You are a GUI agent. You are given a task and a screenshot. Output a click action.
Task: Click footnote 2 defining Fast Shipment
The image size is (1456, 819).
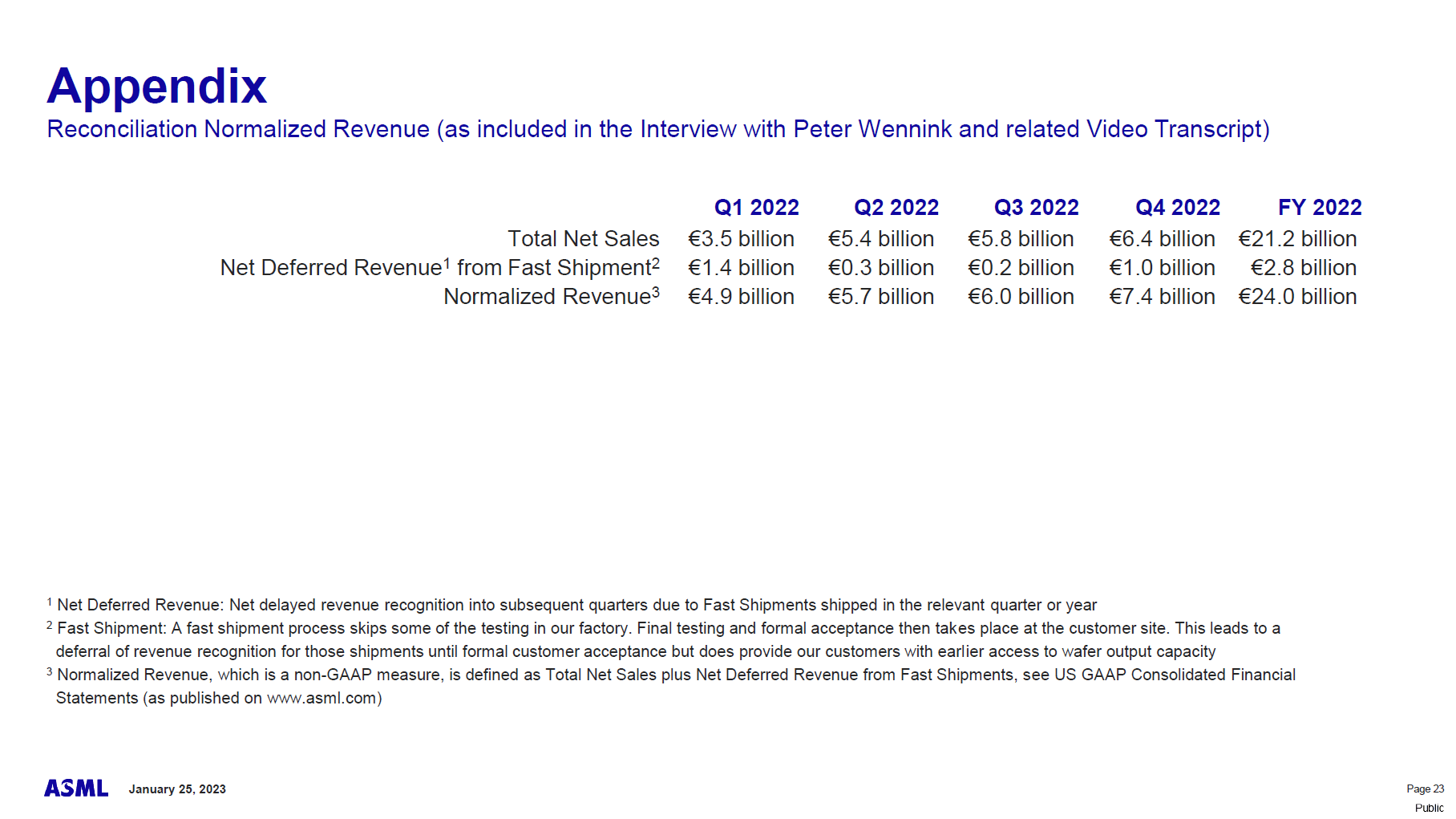[663, 639]
